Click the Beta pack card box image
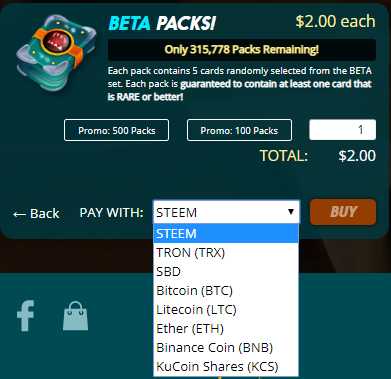Viewport: 391px width, 379px height. [56, 52]
